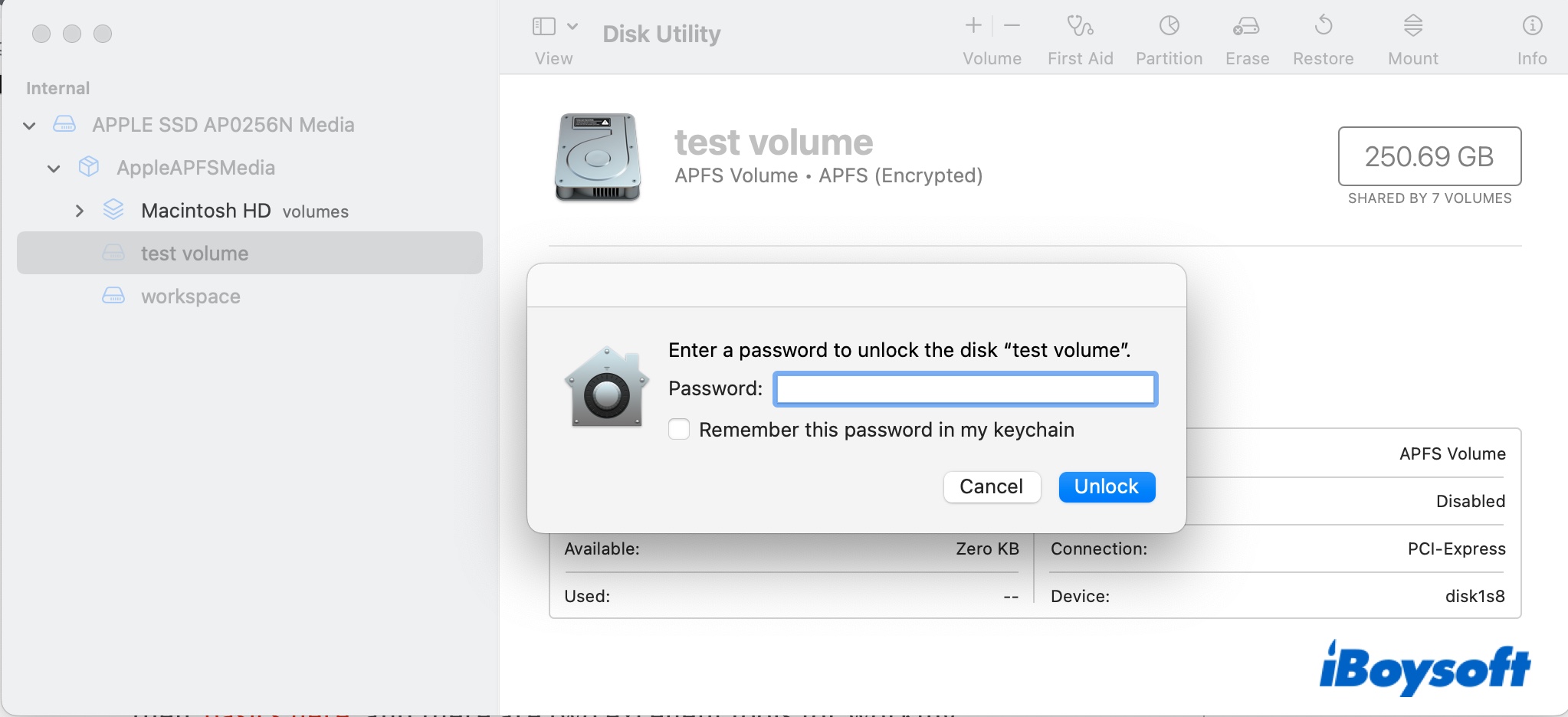Open the View sidebar dropdown
Screen dimensions: 1568x717
[x=555, y=28]
